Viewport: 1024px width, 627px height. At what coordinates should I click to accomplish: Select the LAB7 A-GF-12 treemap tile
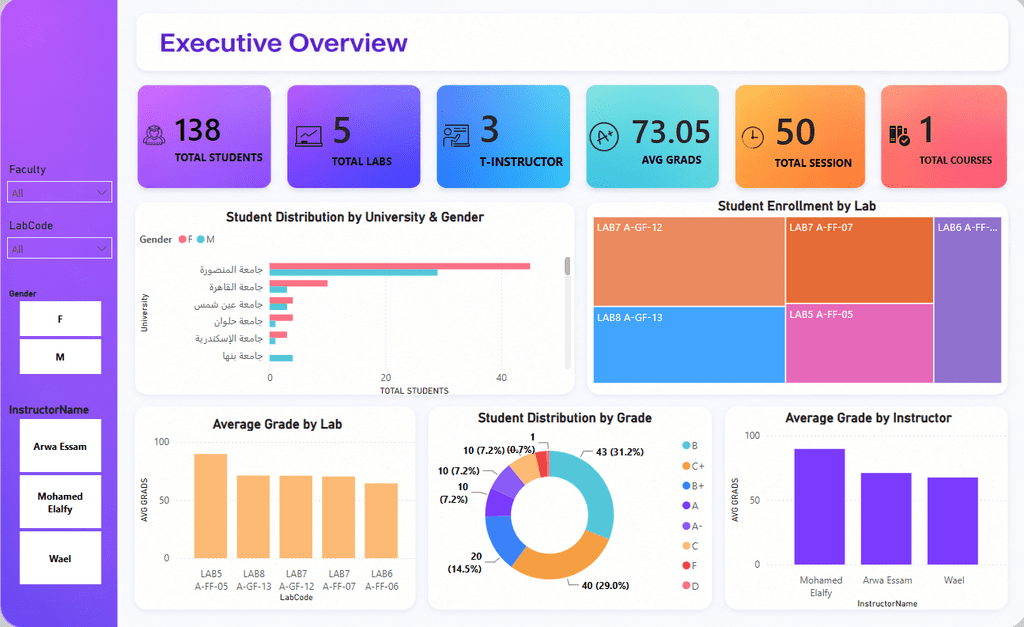[689, 262]
